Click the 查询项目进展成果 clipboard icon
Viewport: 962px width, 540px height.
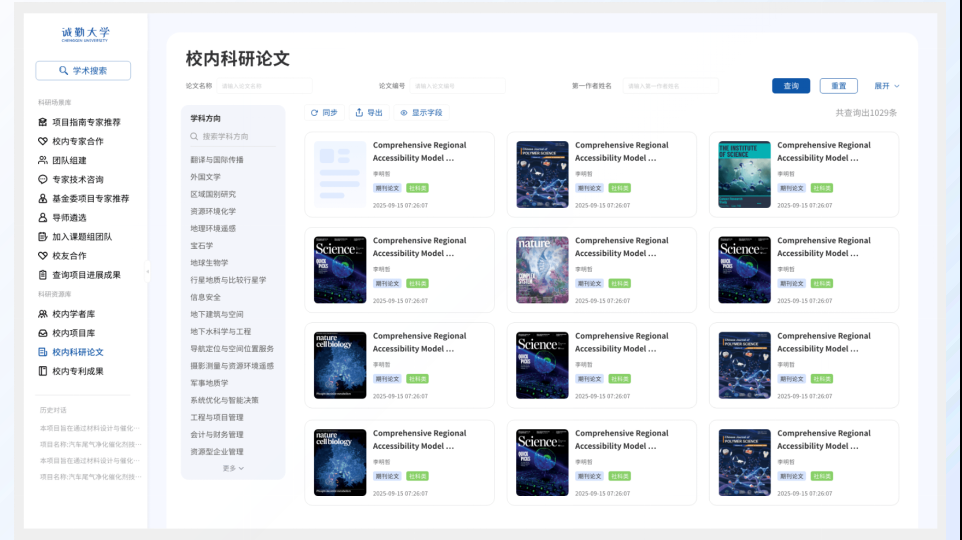click(x=42, y=275)
